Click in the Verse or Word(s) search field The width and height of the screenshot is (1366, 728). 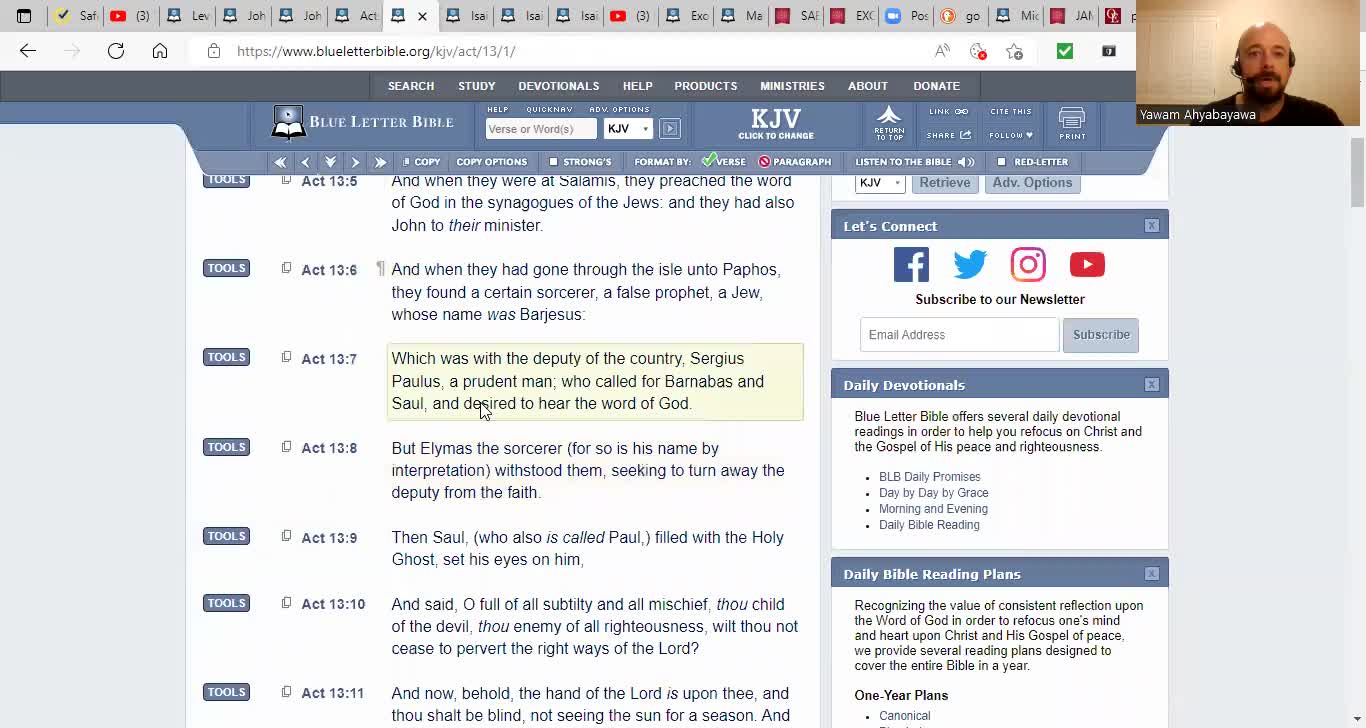tap(541, 128)
